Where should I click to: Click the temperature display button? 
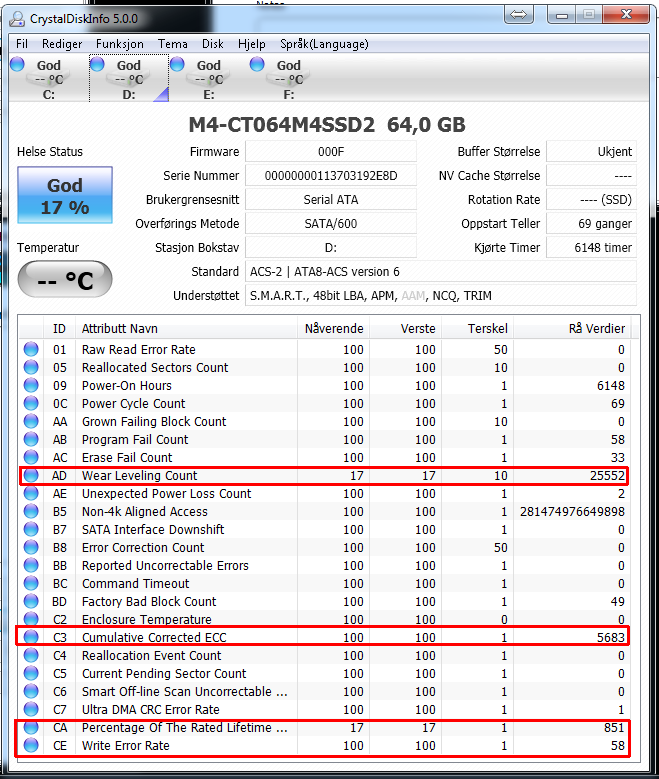point(65,280)
